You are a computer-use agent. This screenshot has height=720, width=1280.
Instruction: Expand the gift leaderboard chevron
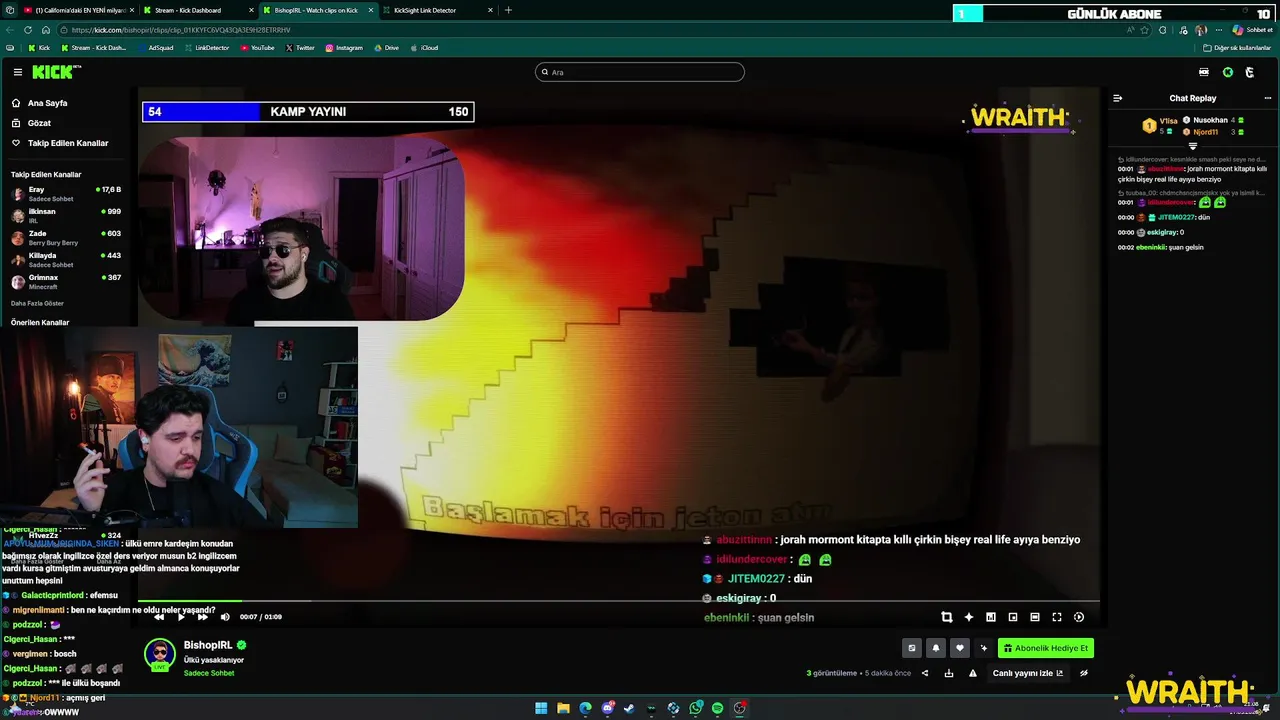click(x=1192, y=146)
